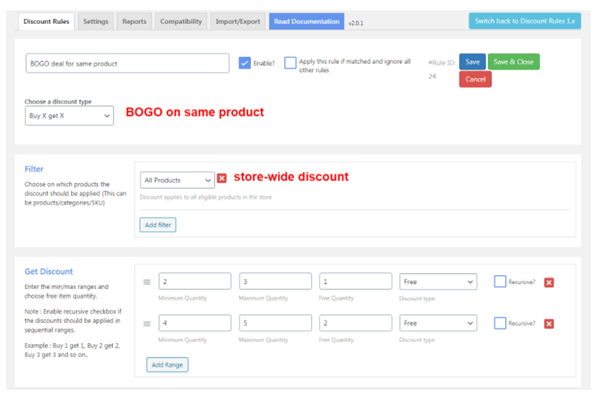
Task: Click the Add Range button
Action: pyautogui.click(x=167, y=365)
